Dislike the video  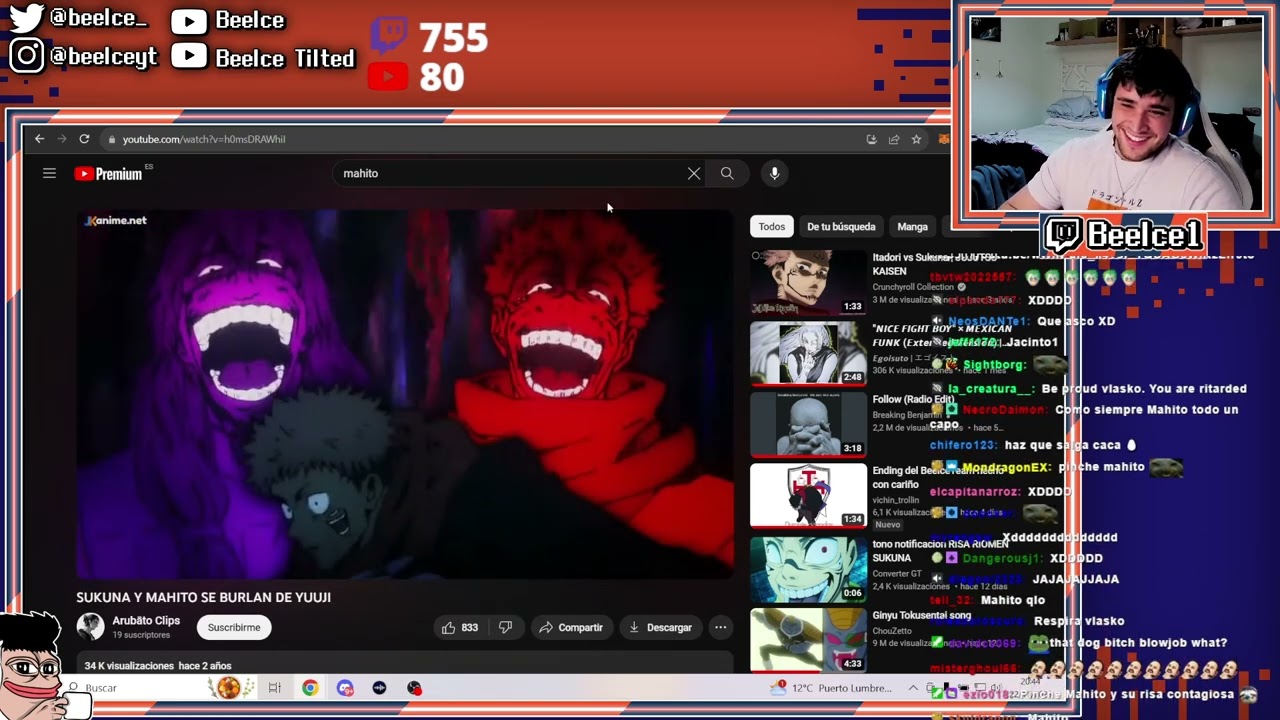(x=506, y=627)
